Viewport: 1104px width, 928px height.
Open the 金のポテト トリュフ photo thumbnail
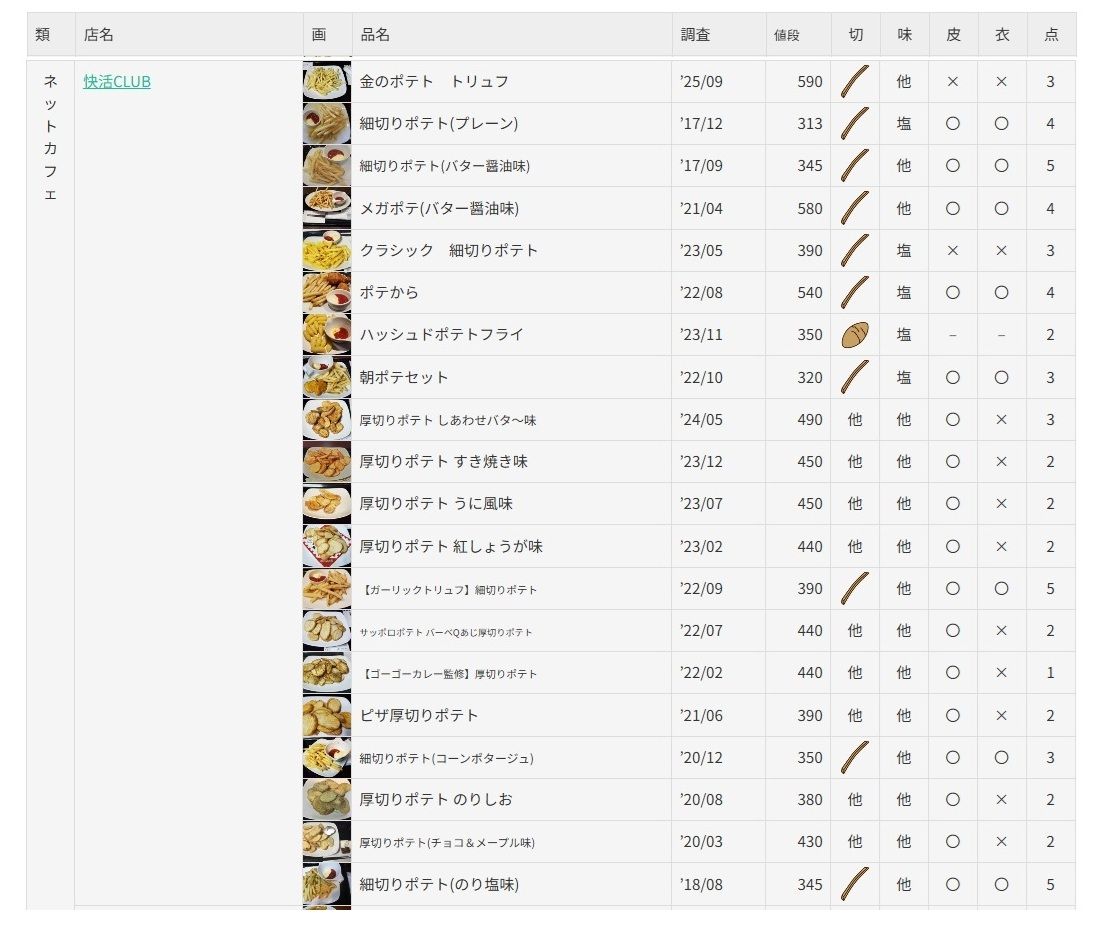pos(327,81)
